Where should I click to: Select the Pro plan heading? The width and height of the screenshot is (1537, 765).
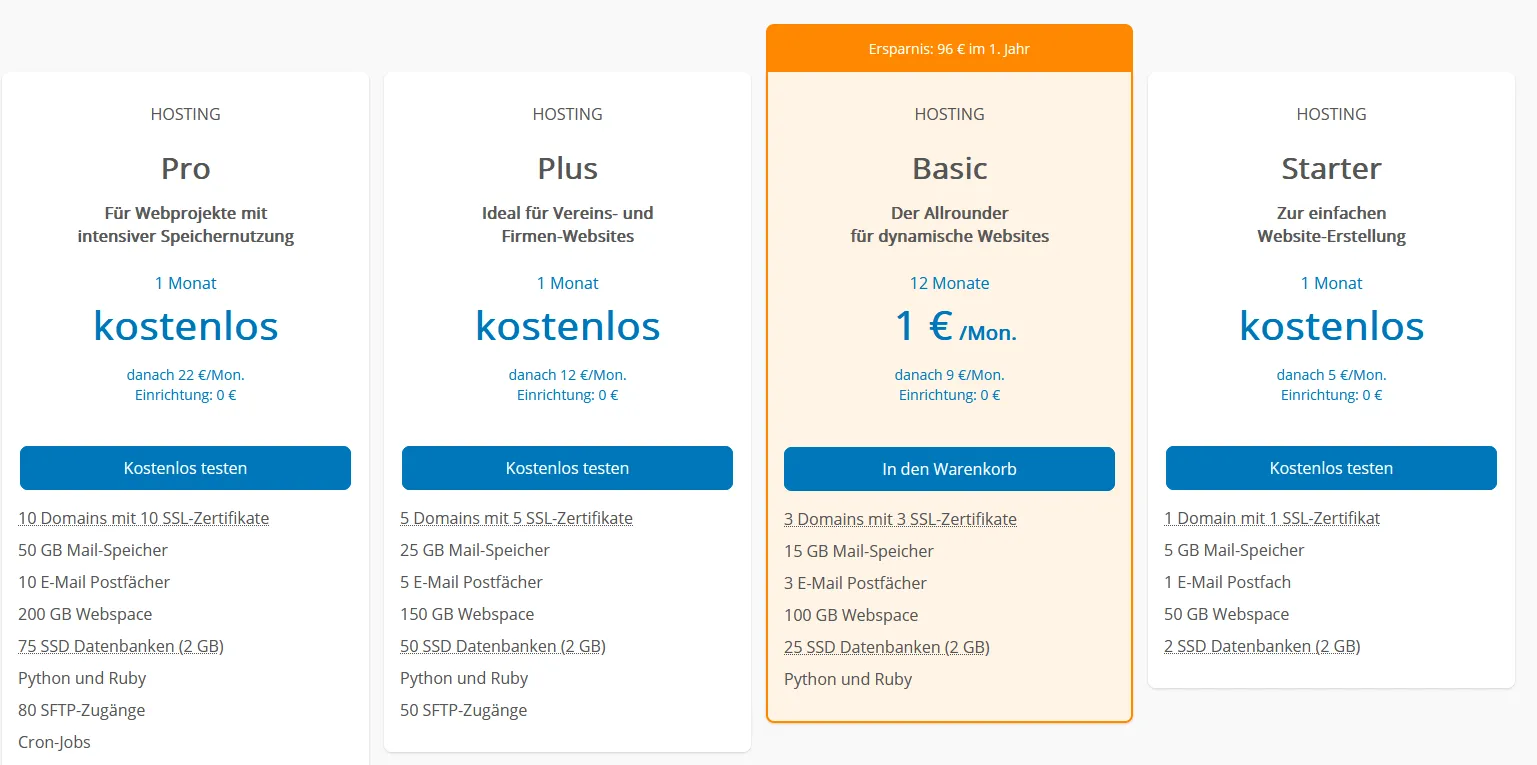185,168
